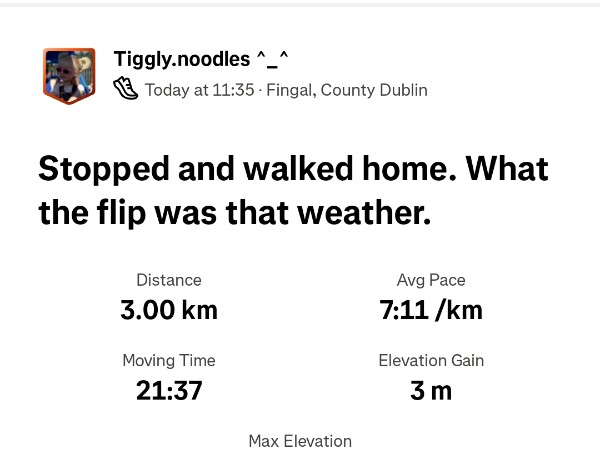The height and width of the screenshot is (450, 600).
Task: Select the 7:11 /km pace value
Action: (431, 310)
